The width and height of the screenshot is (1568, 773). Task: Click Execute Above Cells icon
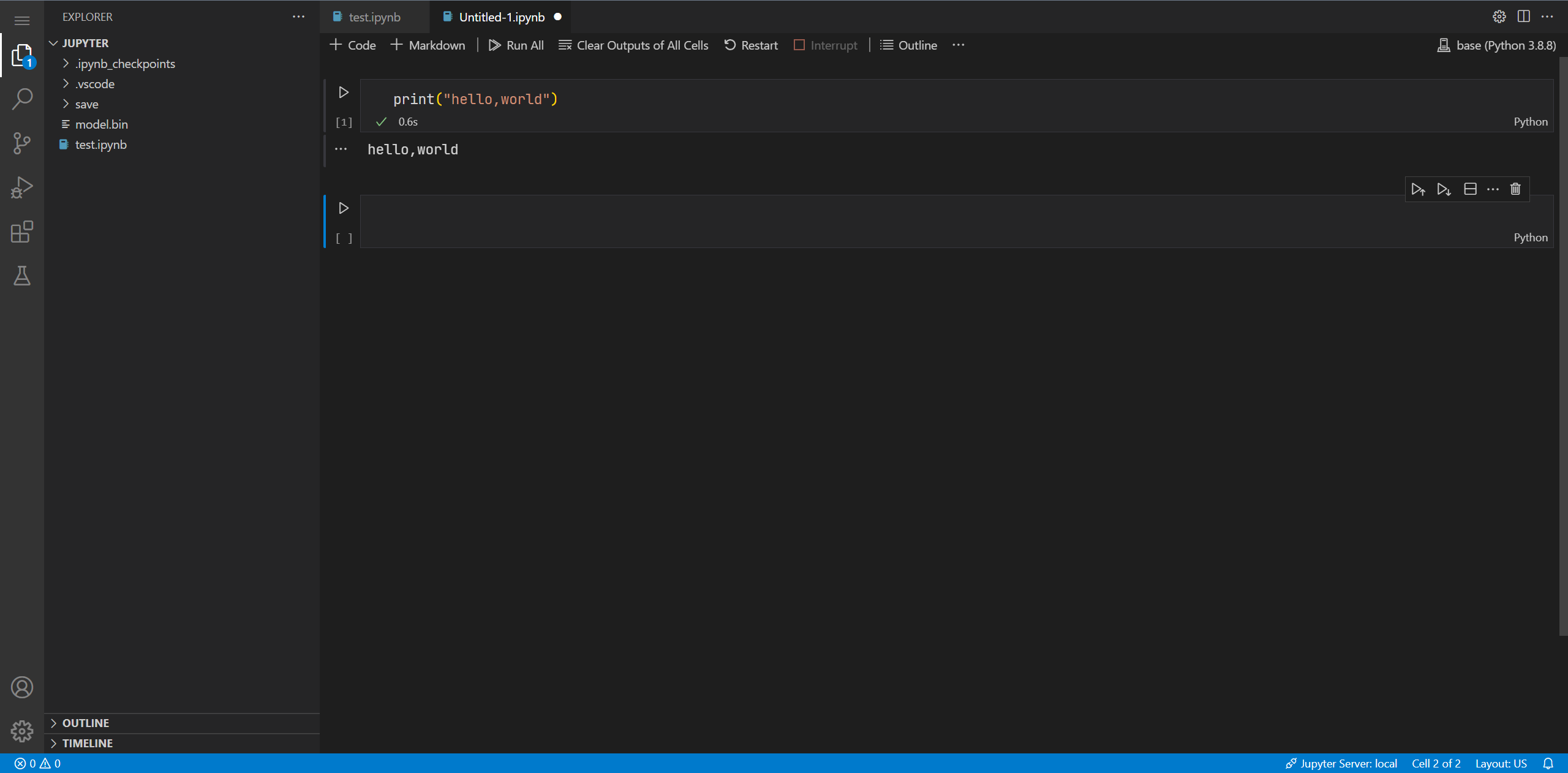pos(1418,189)
